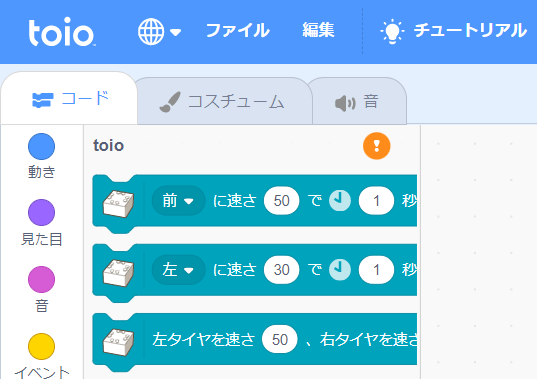This screenshot has width=537, height=379.
Task: Open the globe language selector
Action: [x=151, y=32]
